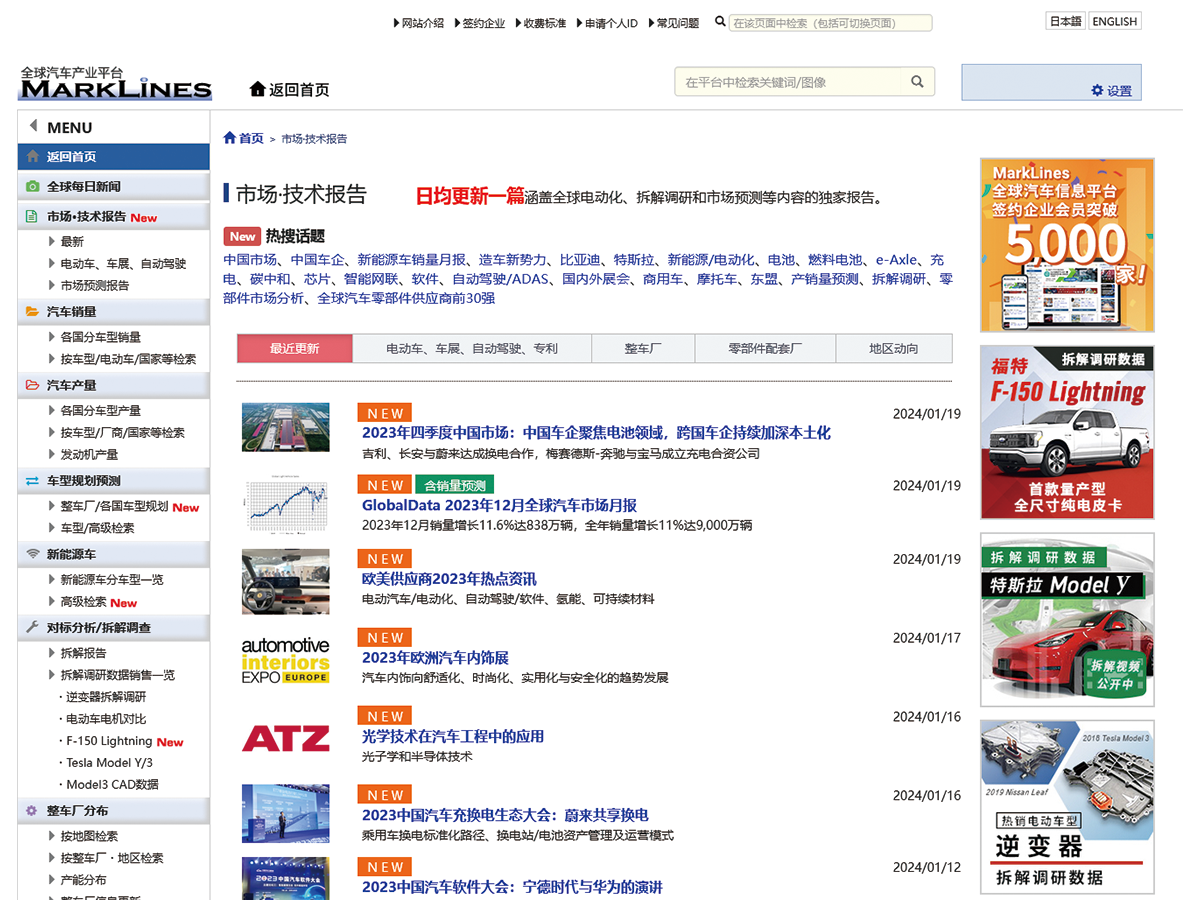Viewport: 1200px width, 900px height.
Task: Switch language to ENGLISH
Action: [x=1114, y=21]
